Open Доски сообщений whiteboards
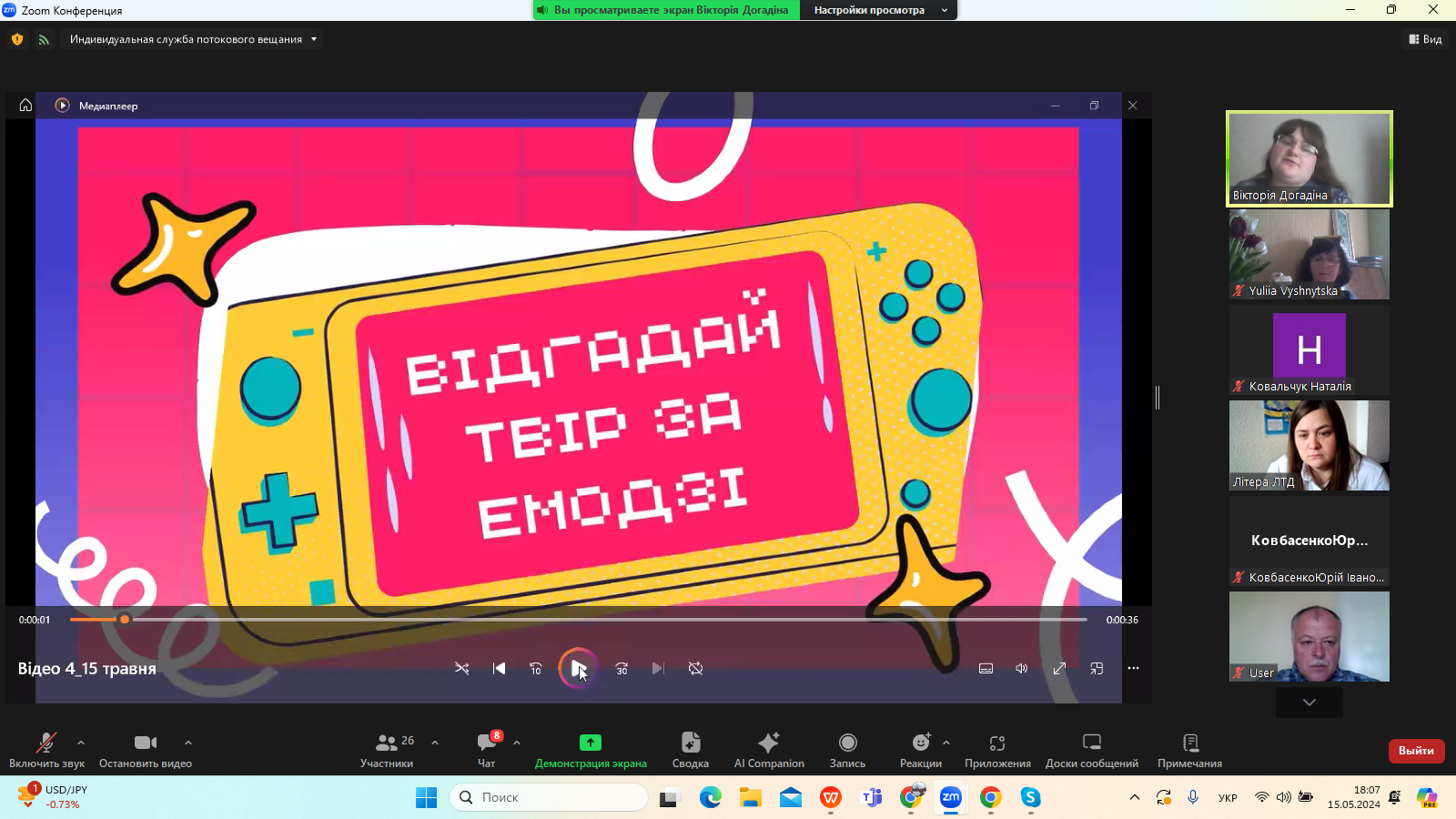1456x819 pixels. click(1091, 750)
